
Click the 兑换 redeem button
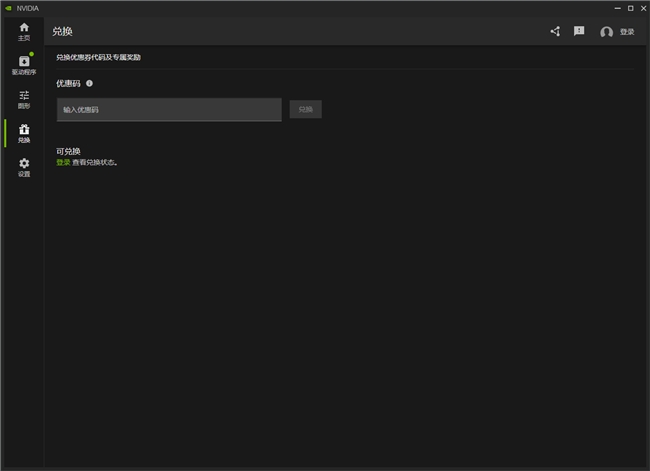(306, 109)
